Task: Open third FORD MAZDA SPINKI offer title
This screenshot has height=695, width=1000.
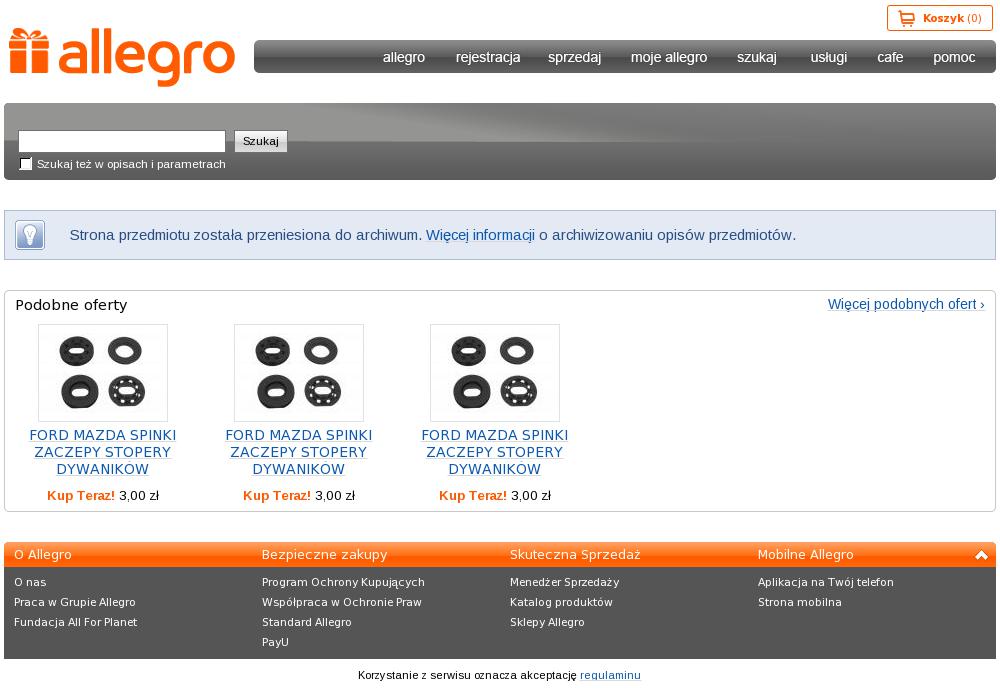Action: 494,452
